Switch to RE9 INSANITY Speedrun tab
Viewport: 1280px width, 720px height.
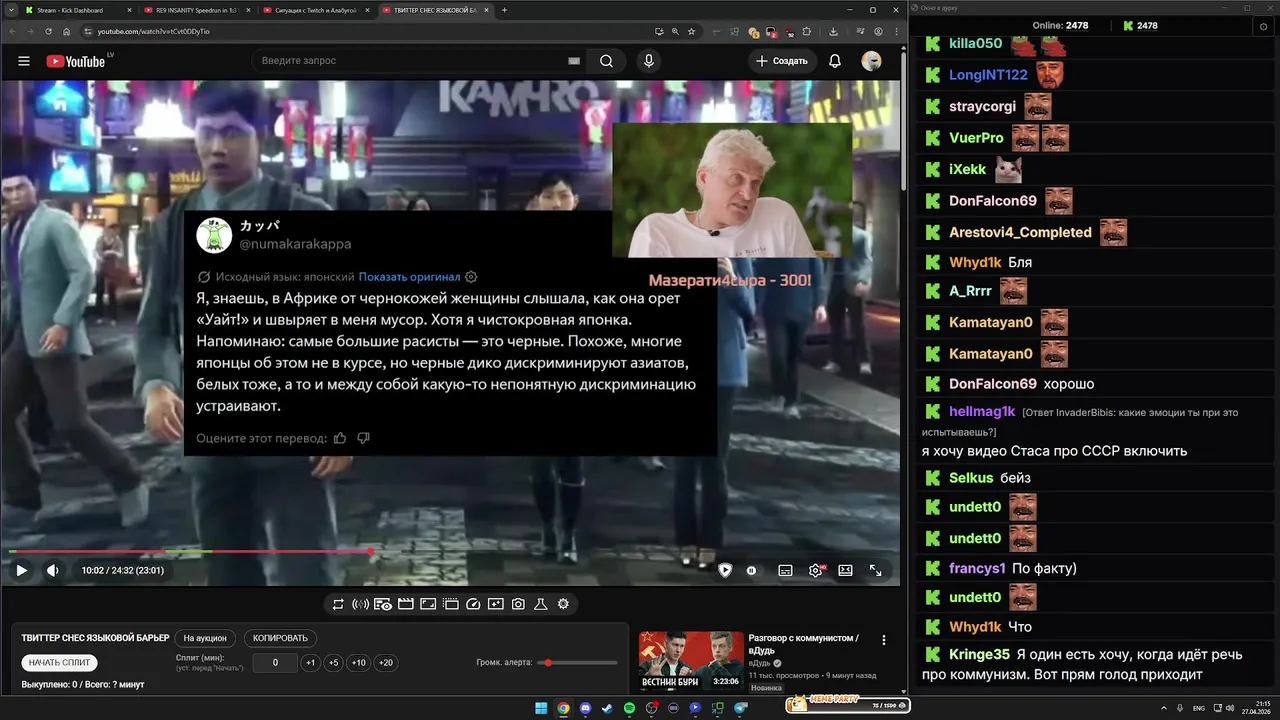(195, 10)
